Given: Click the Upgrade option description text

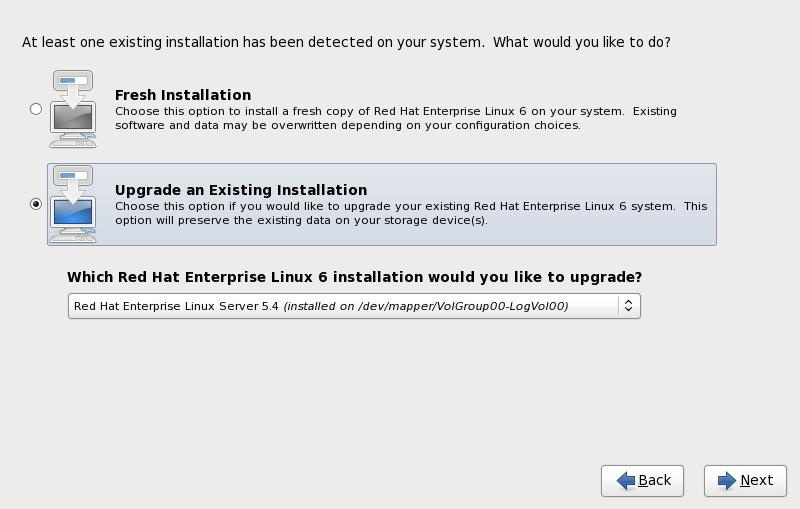Looking at the screenshot, I should click(x=410, y=213).
